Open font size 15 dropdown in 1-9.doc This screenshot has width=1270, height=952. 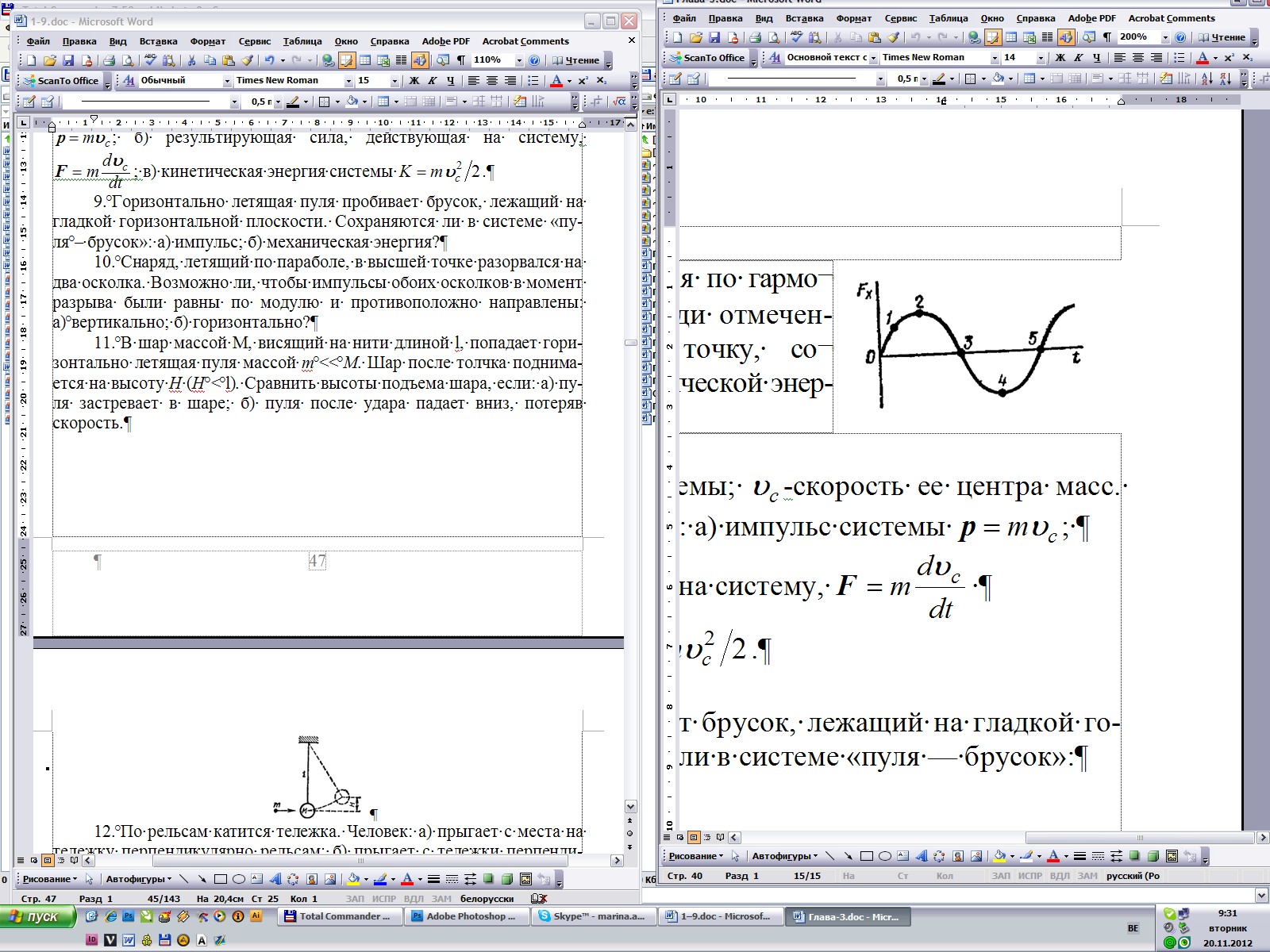point(394,81)
